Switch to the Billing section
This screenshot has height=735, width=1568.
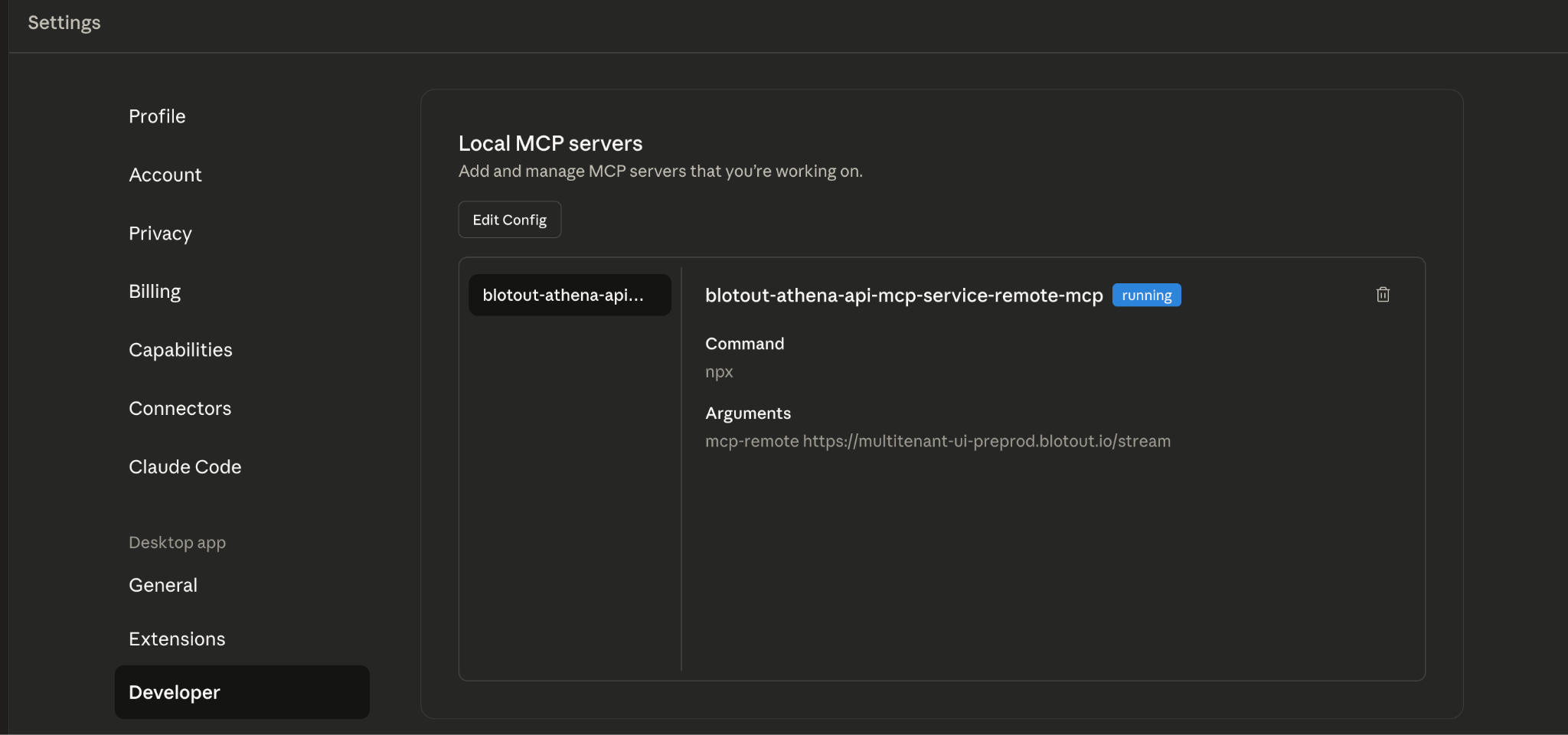pos(155,292)
